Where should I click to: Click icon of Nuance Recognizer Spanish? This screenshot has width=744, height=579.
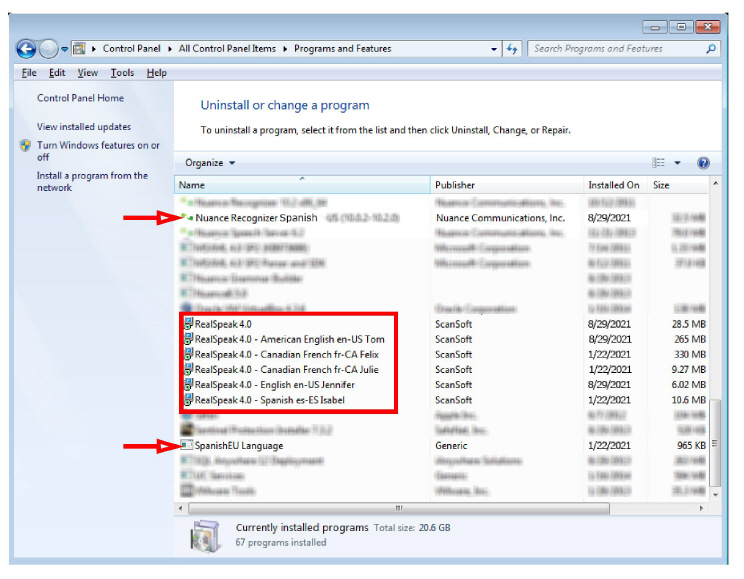pos(187,218)
